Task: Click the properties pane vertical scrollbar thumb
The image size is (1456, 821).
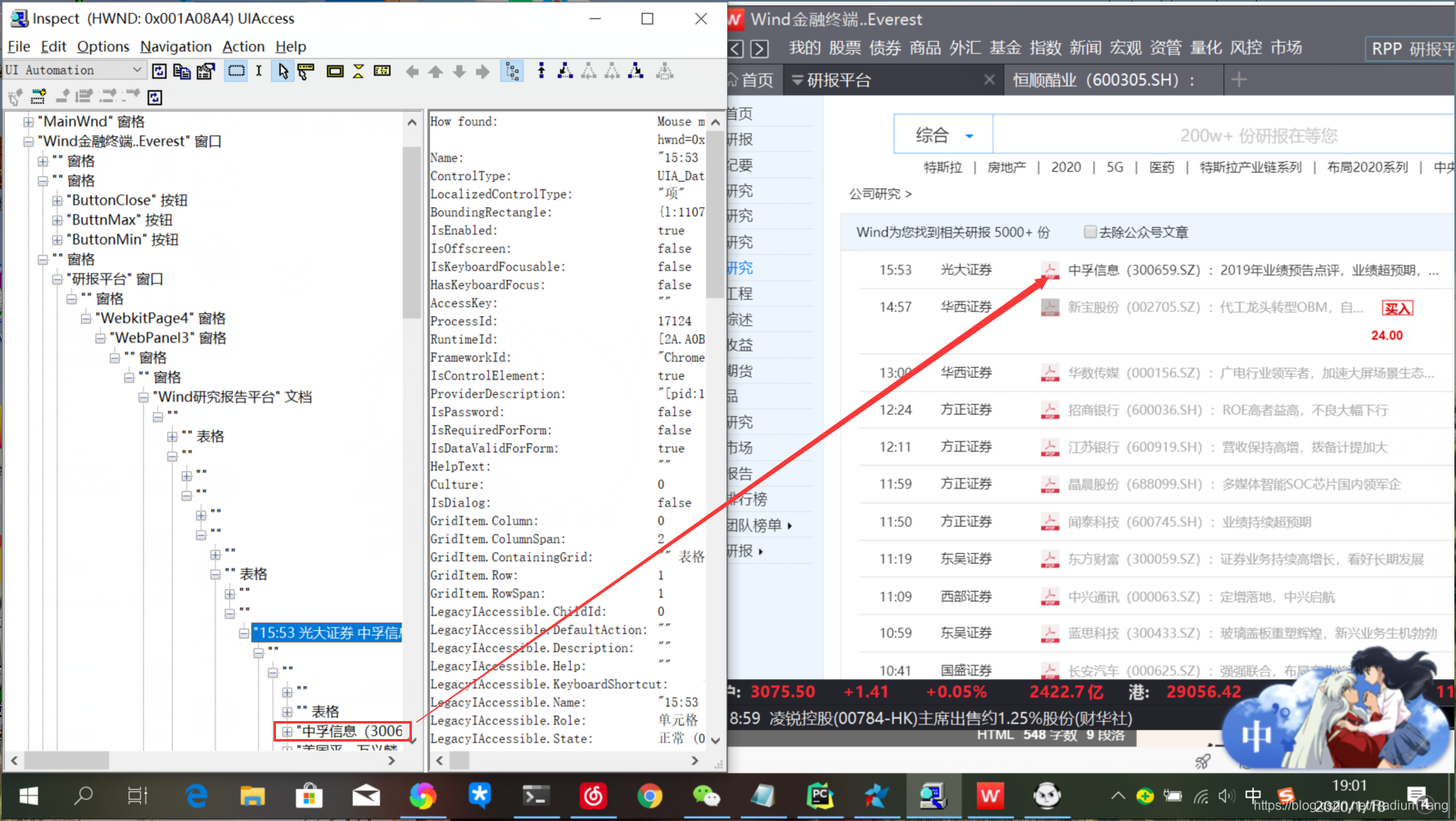Action: click(x=716, y=215)
